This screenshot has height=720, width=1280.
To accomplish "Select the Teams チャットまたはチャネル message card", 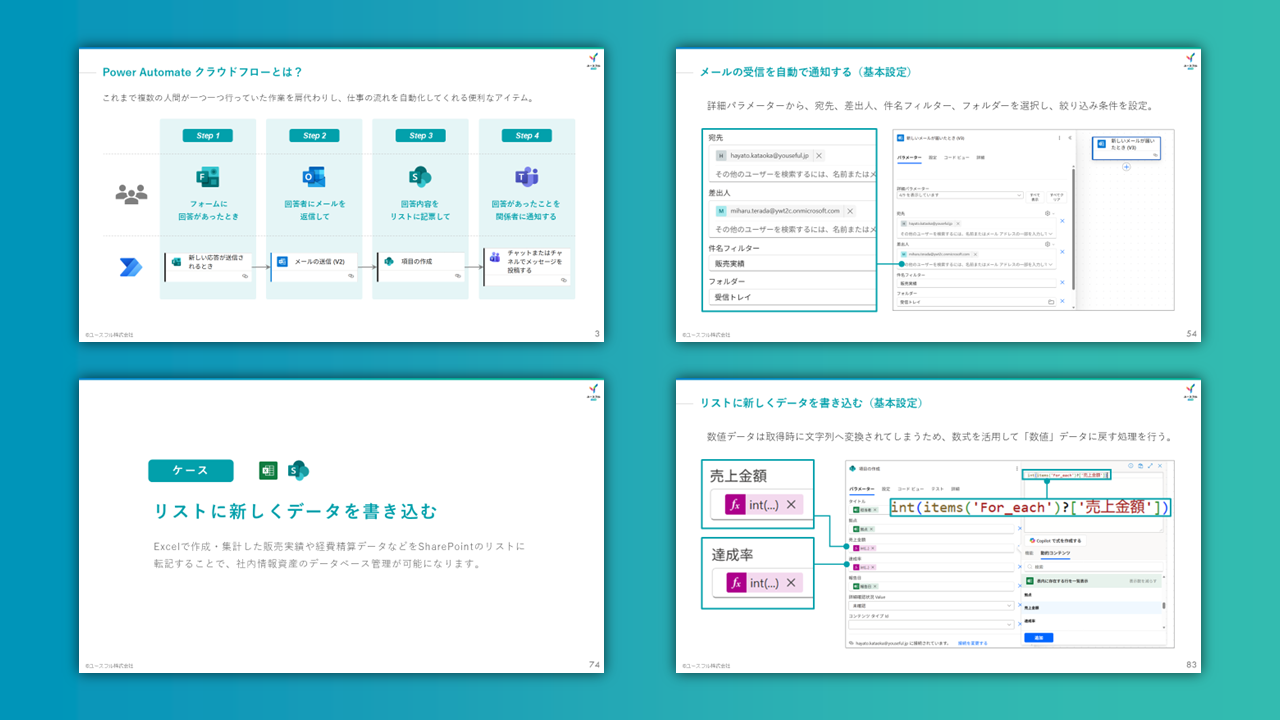I will (527, 267).
